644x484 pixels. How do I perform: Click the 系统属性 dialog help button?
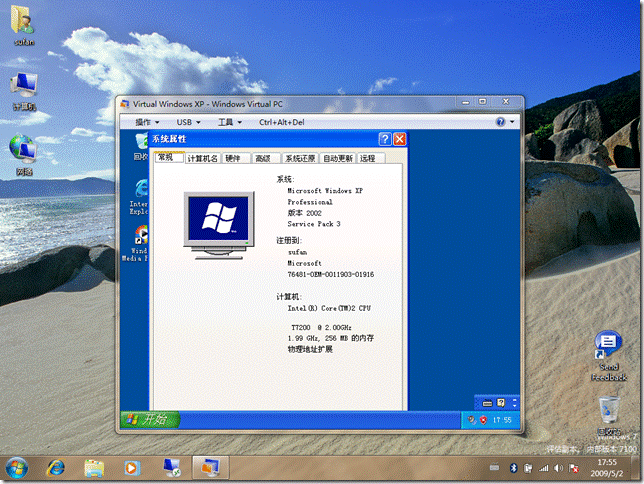click(x=385, y=139)
